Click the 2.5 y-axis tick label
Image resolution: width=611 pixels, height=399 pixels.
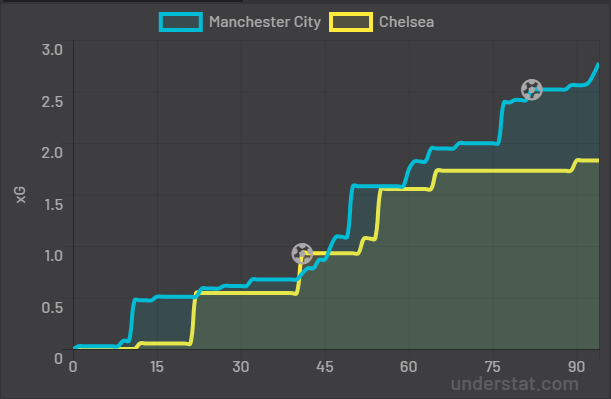[52, 101]
